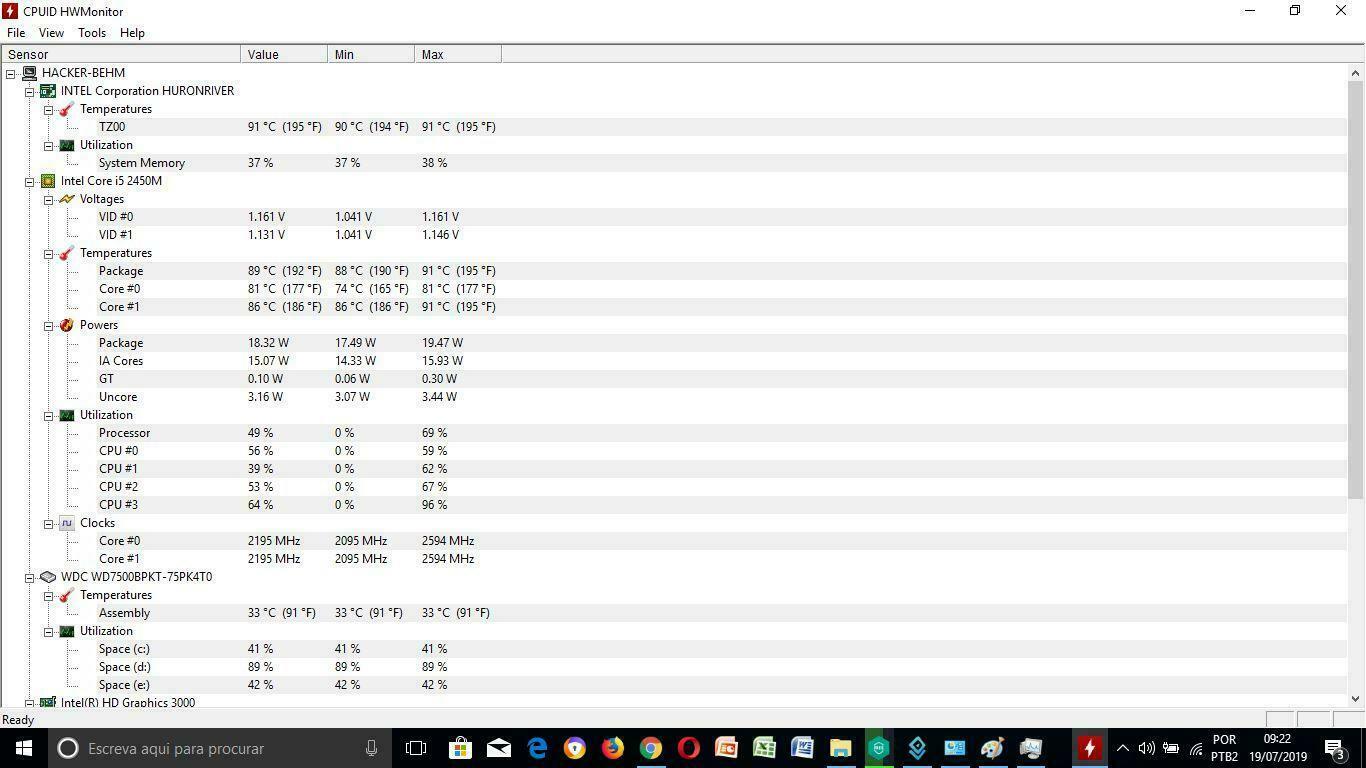This screenshot has height=768, width=1366.
Task: Click the thermometer icon above the TZ00 row
Action: click(67, 109)
